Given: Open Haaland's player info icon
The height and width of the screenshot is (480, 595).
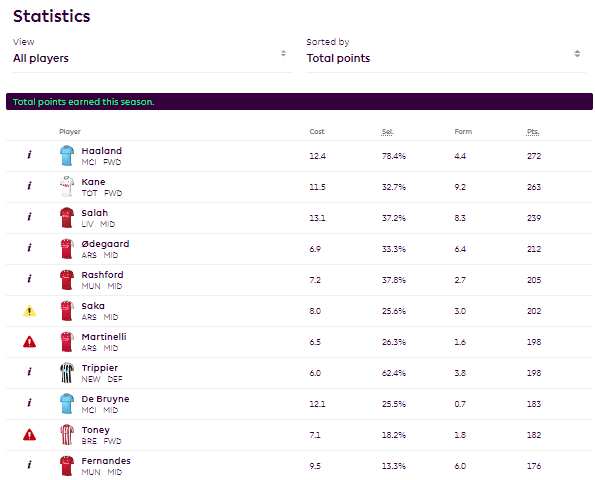Looking at the screenshot, I should click(29, 155).
